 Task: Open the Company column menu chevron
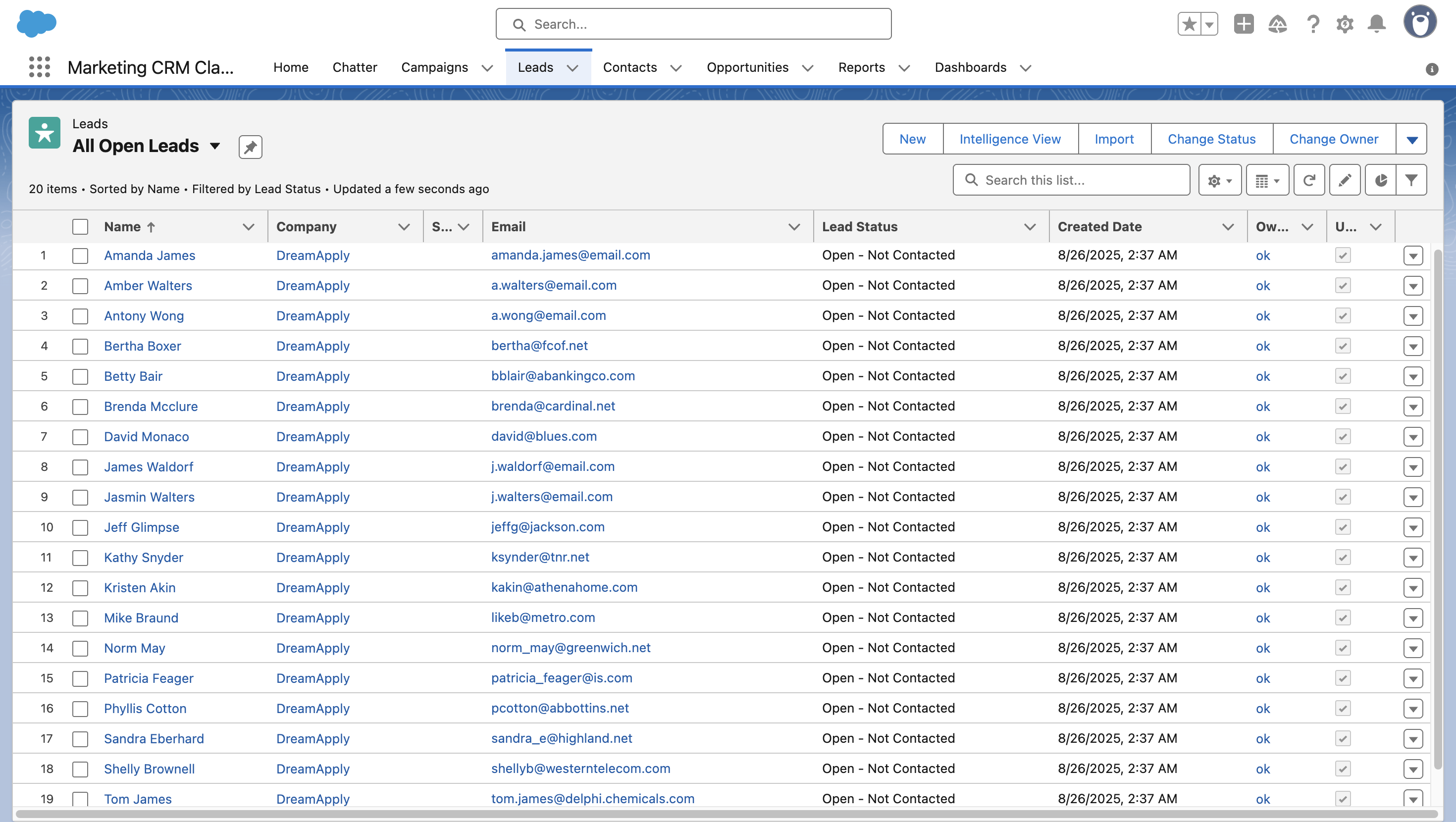404,227
